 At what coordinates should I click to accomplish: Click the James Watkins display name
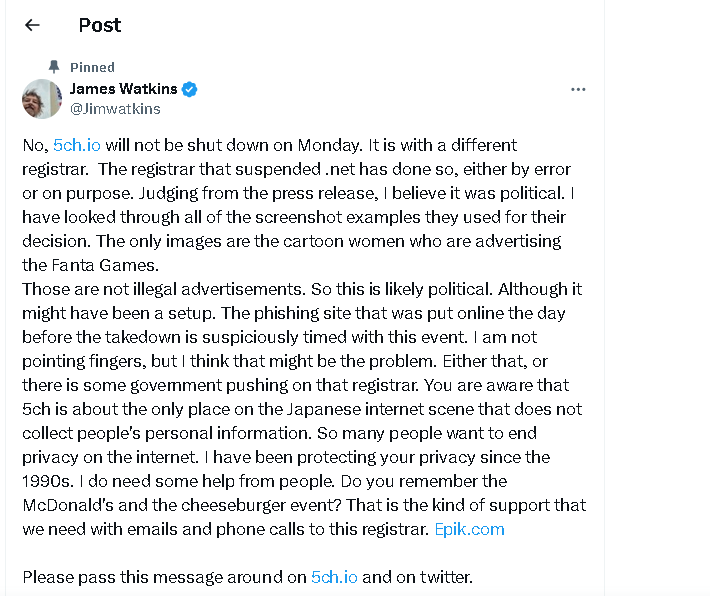pos(123,89)
